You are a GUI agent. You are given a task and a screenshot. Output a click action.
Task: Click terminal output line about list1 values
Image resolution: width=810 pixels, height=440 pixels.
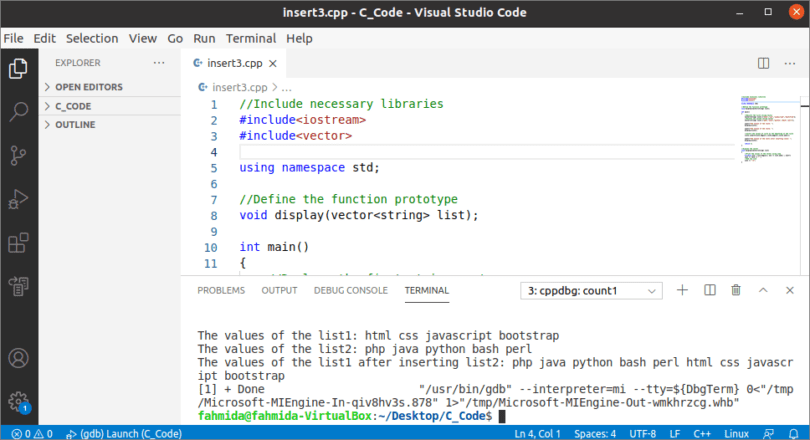point(378,336)
